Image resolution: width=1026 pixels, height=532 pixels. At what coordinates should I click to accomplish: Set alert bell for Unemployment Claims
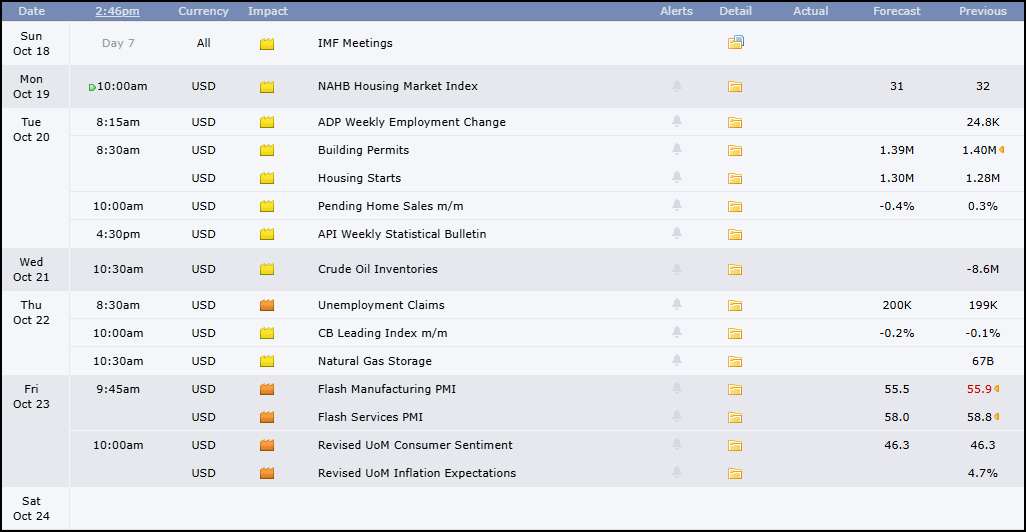[x=677, y=304]
